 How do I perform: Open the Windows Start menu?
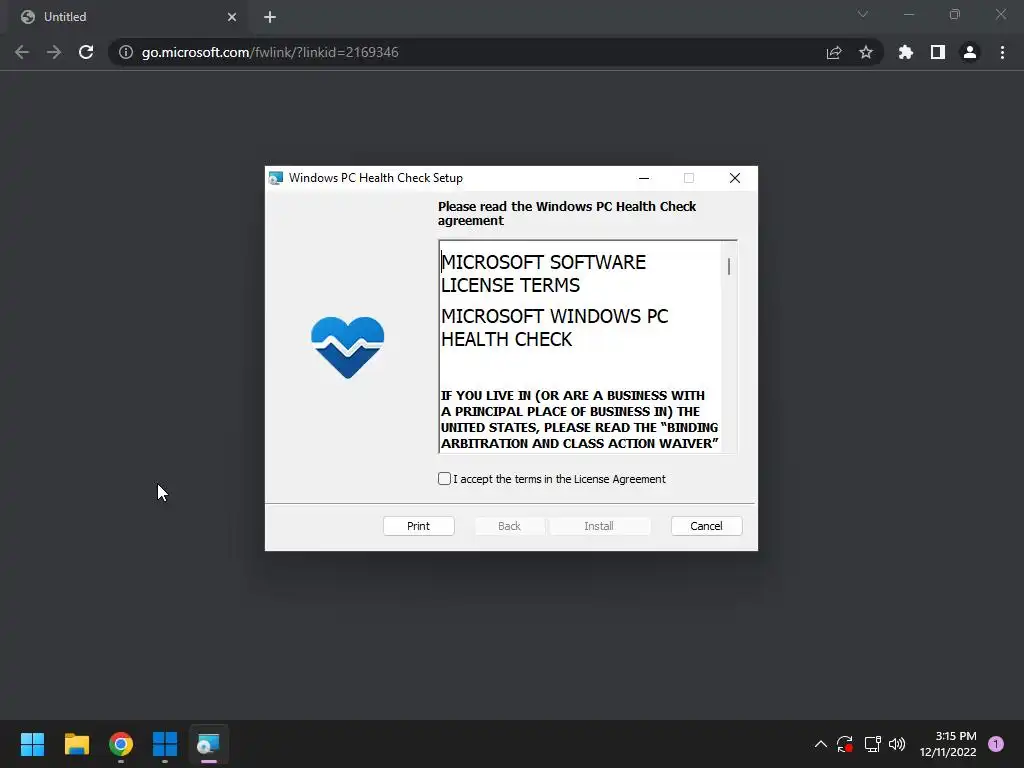[x=32, y=744]
